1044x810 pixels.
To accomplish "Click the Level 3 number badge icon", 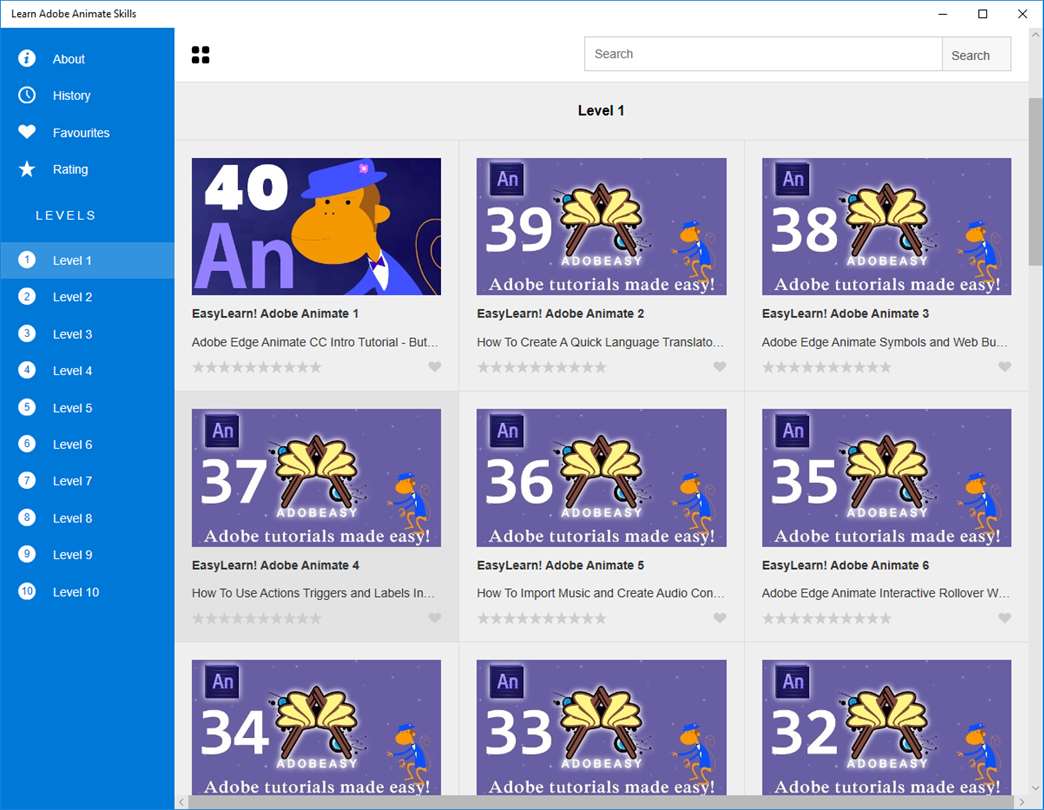I will [x=27, y=333].
